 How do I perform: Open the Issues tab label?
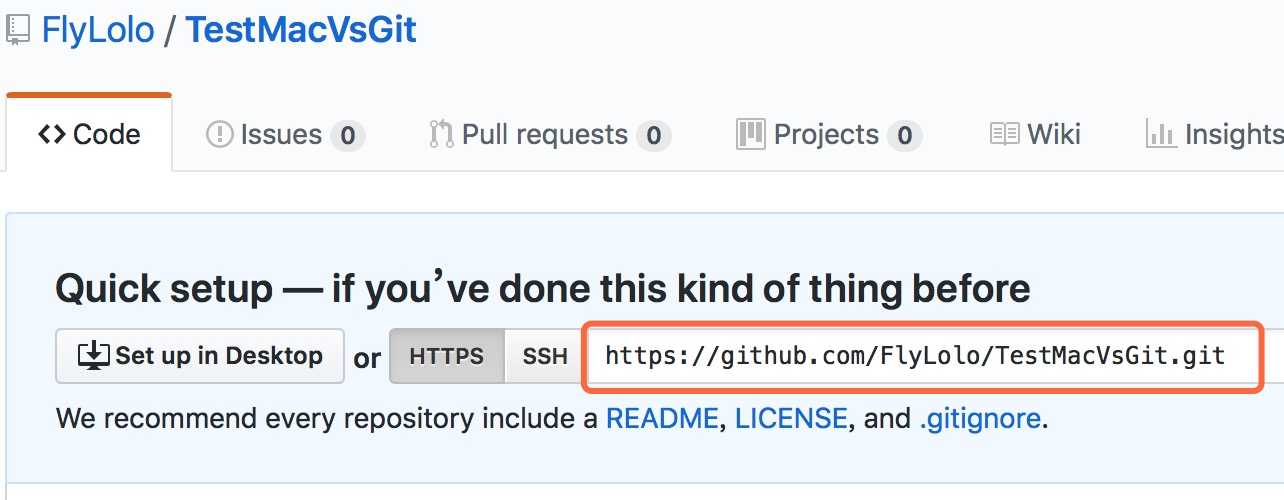click(281, 135)
